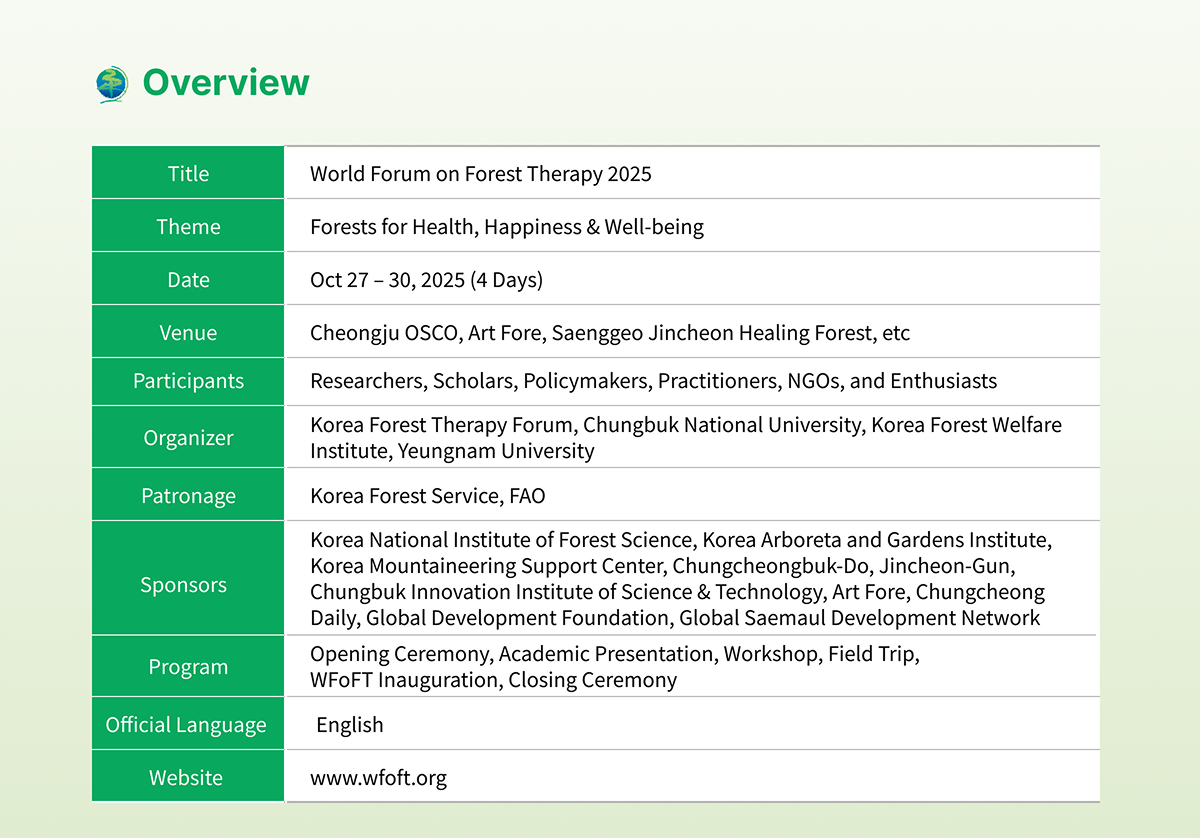This screenshot has width=1200, height=838.
Task: Click the 'Researchers, Scholars, Policymakers' text
Action: [x=480, y=381]
